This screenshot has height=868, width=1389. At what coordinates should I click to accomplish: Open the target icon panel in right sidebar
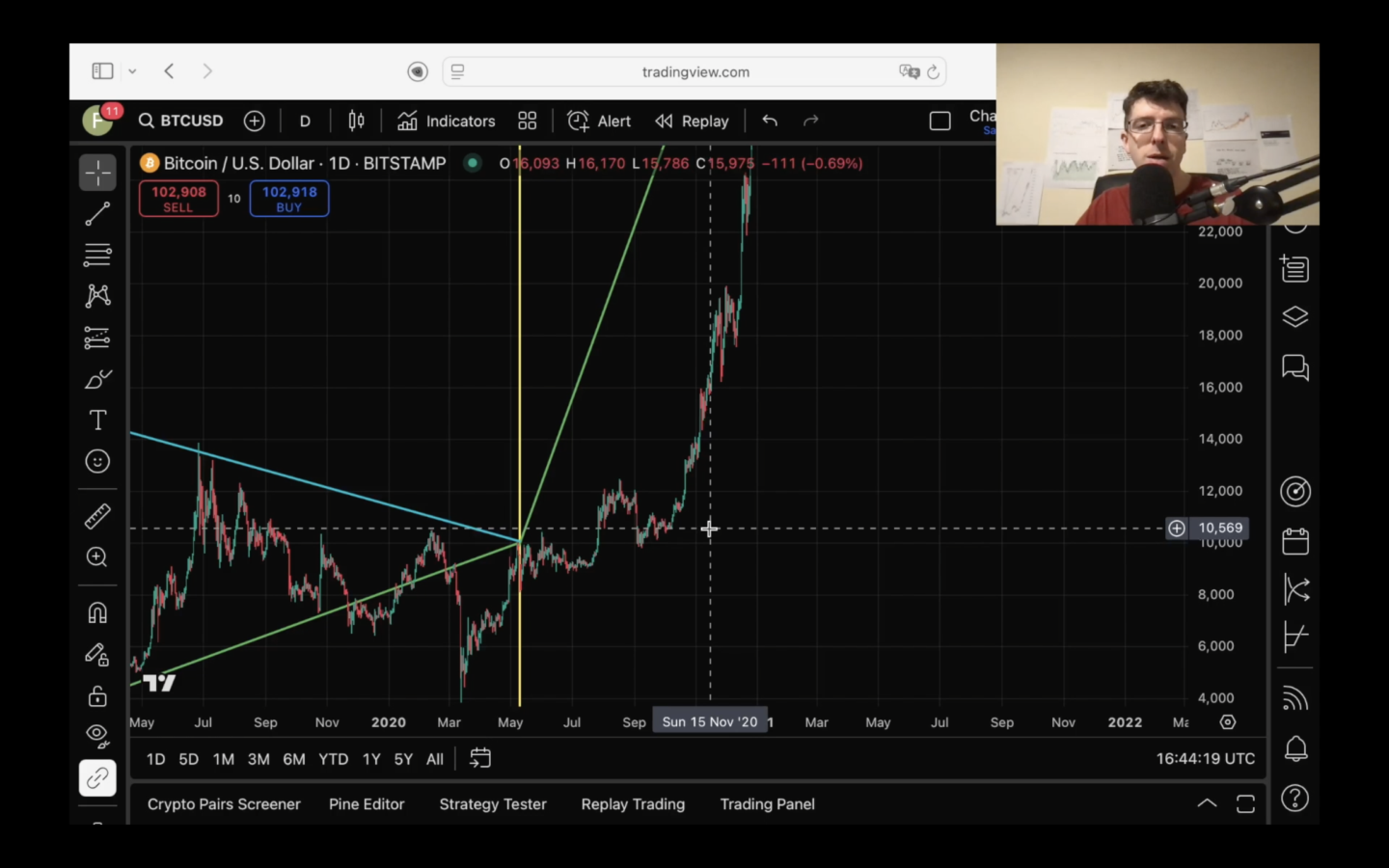(x=1295, y=492)
